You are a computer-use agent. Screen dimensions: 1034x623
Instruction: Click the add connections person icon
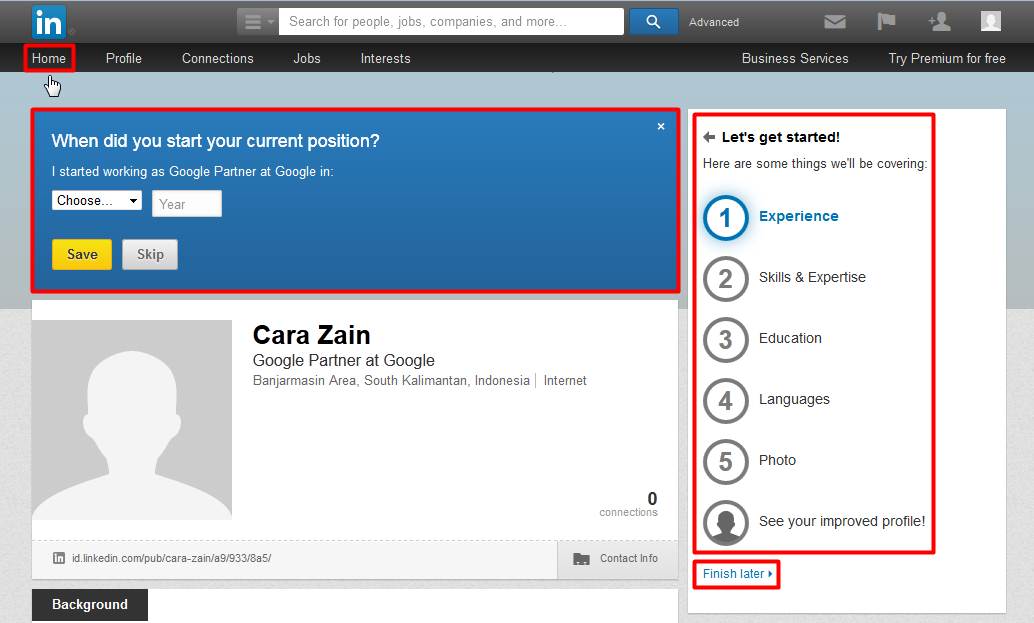click(x=939, y=22)
